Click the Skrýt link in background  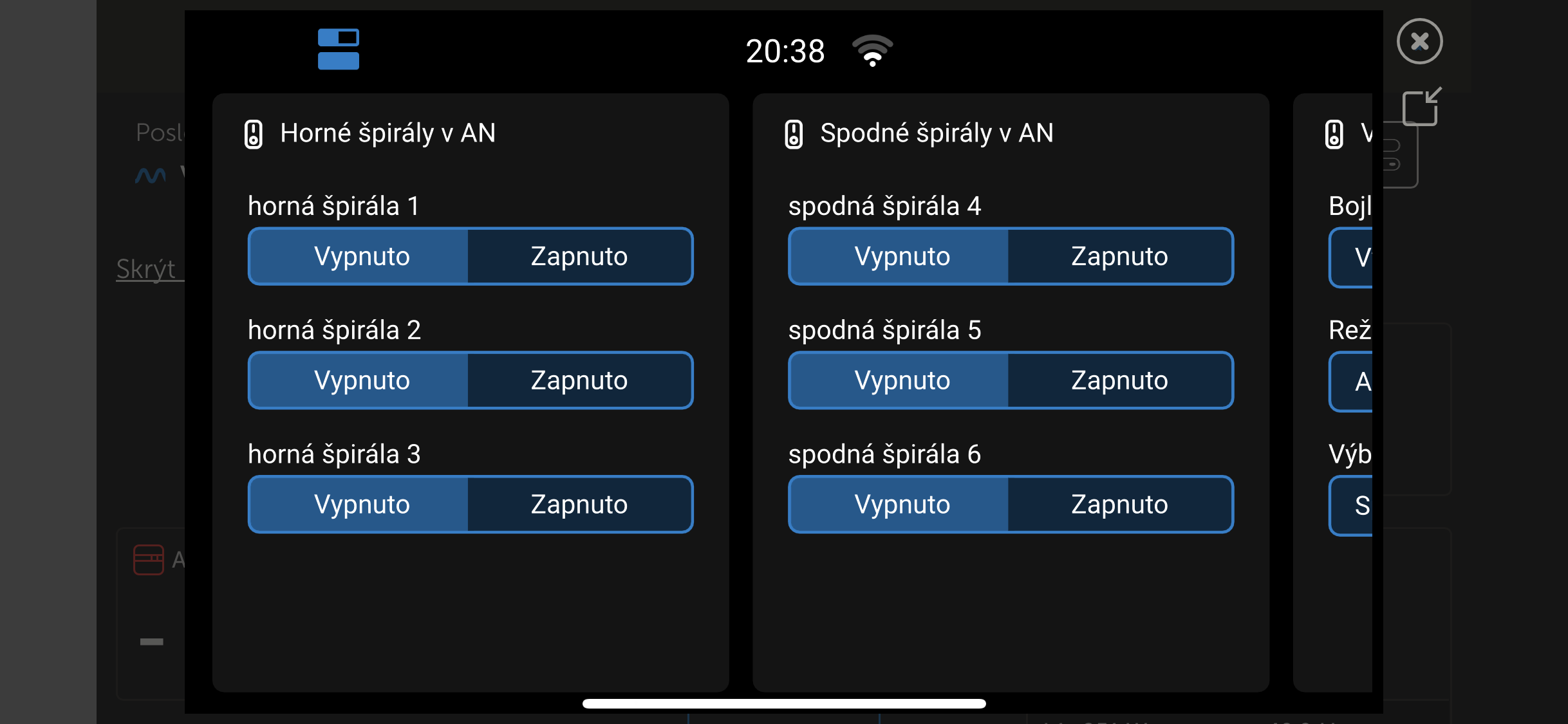pos(147,269)
